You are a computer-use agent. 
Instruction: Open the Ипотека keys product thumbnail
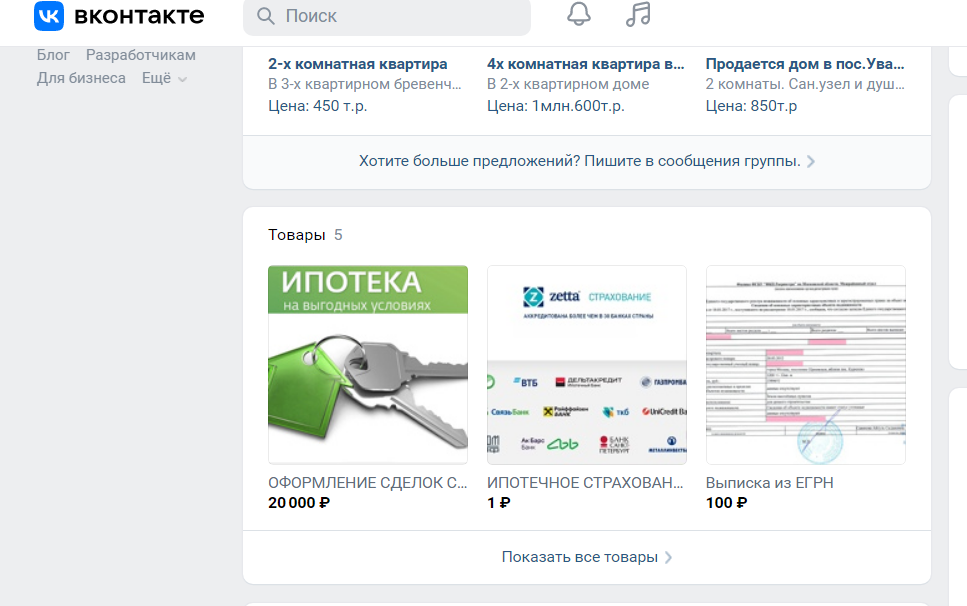point(367,364)
